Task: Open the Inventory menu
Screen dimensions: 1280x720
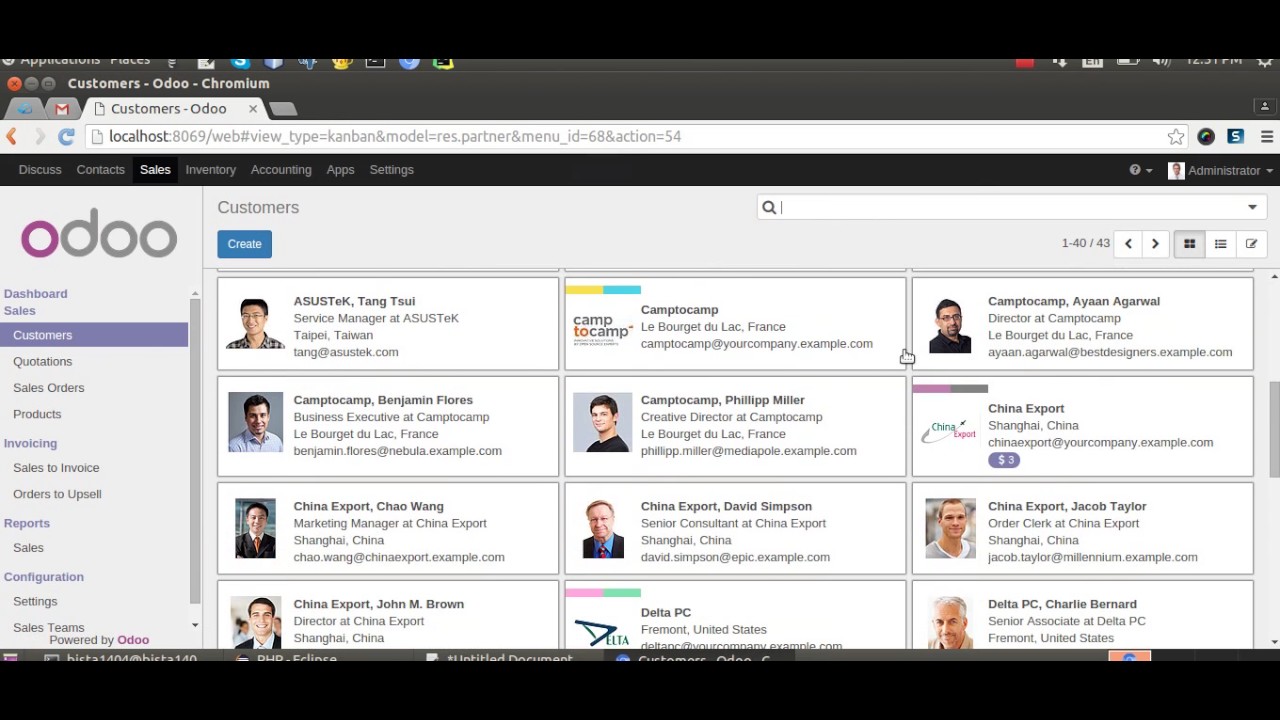Action: (211, 170)
